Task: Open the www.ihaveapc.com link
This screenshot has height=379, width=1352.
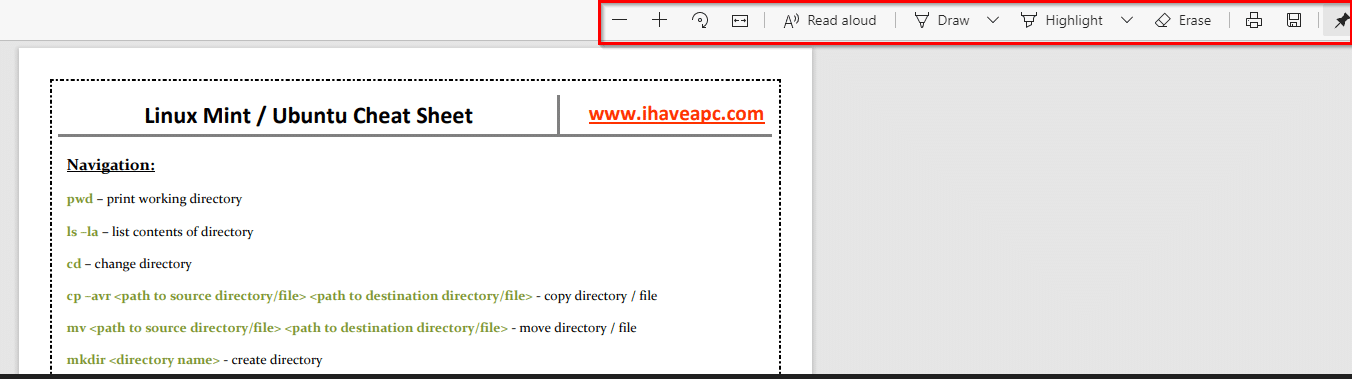Action: tap(677, 114)
